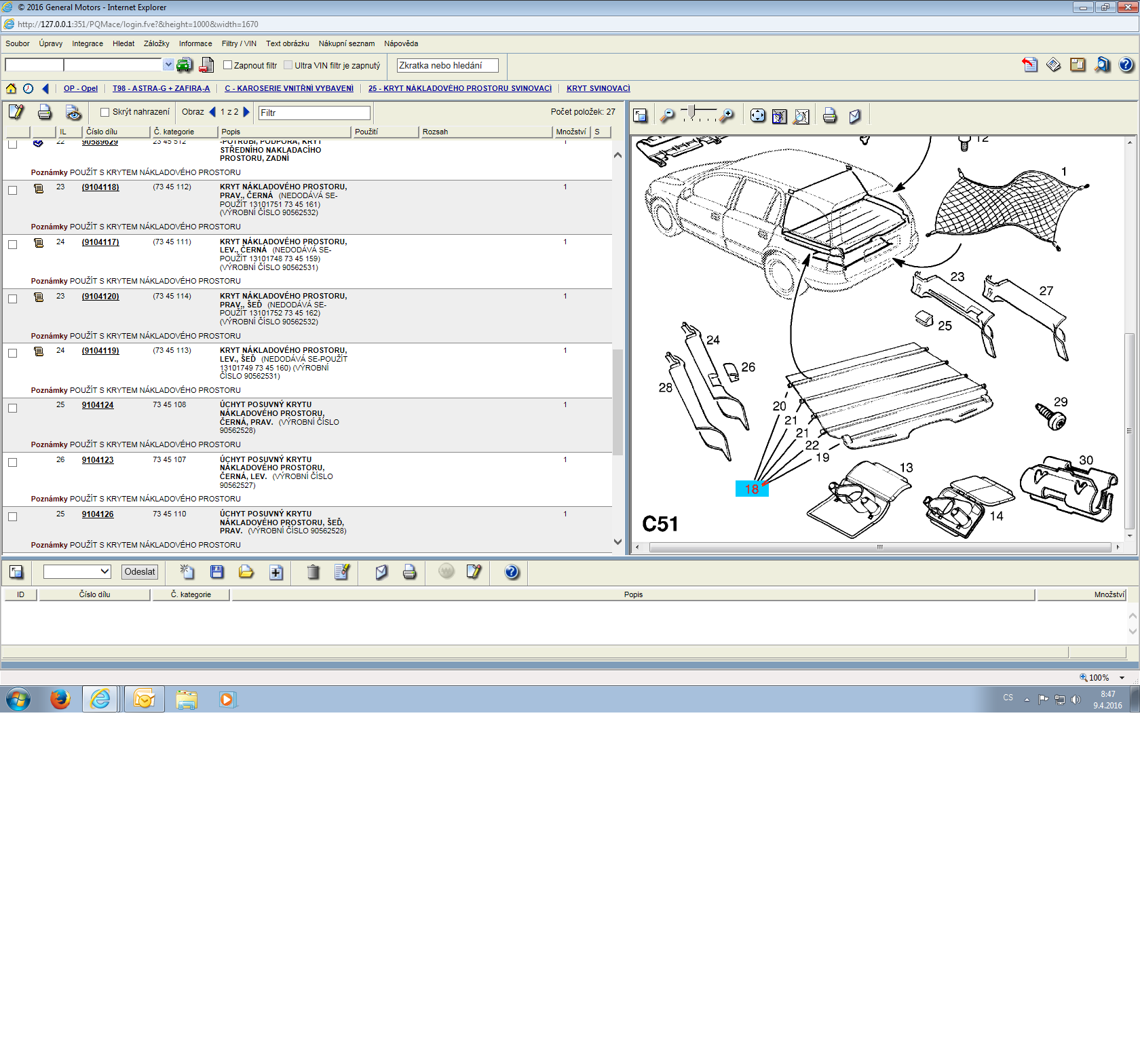The height and width of the screenshot is (1064, 1140).
Task: Click the floppy disk save icon
Action: (217, 572)
